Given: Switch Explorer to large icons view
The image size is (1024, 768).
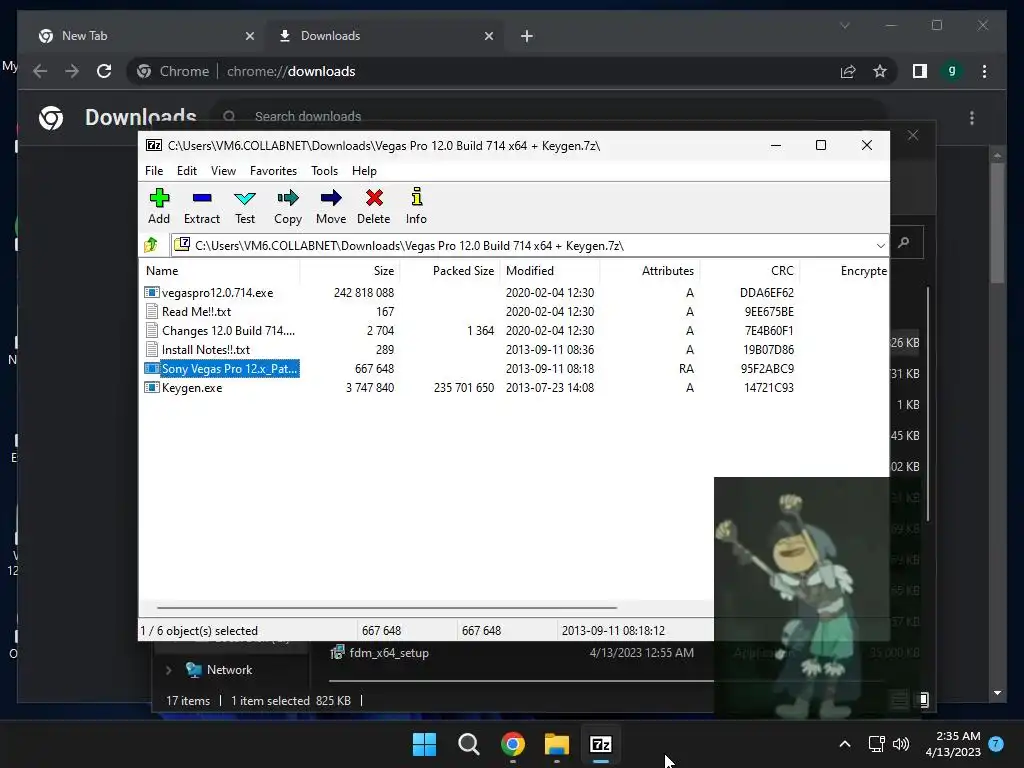Looking at the screenshot, I should [x=923, y=700].
